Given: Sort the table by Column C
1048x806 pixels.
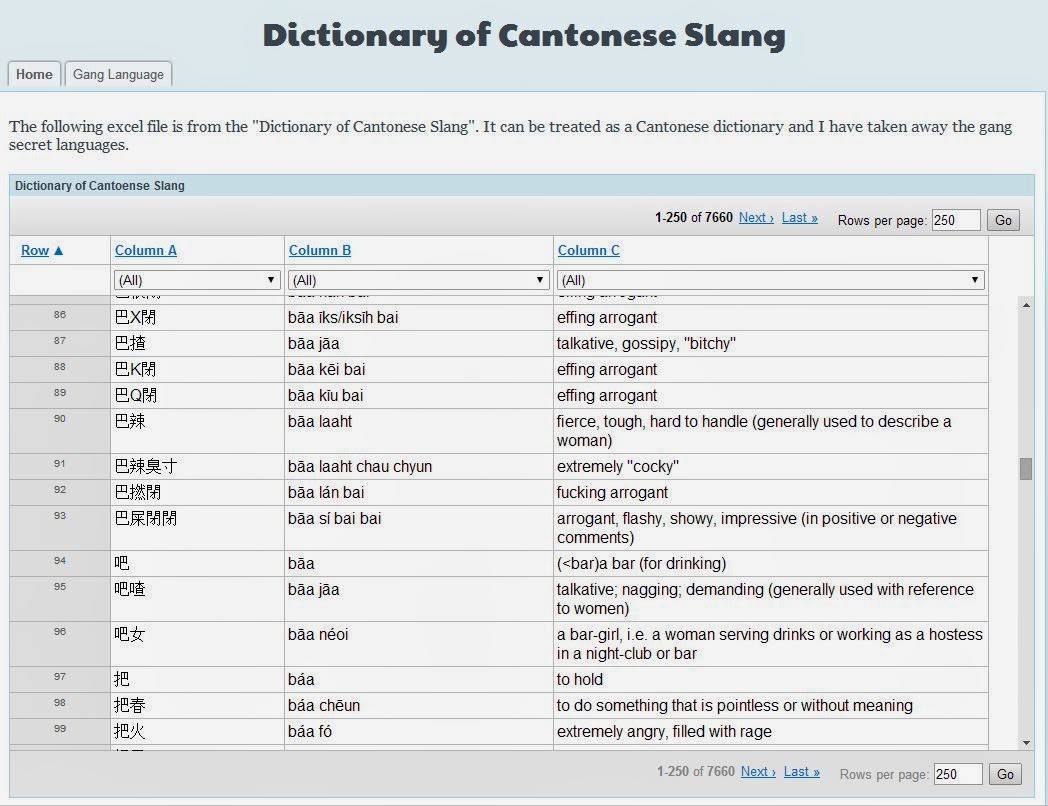Looking at the screenshot, I should click(589, 250).
